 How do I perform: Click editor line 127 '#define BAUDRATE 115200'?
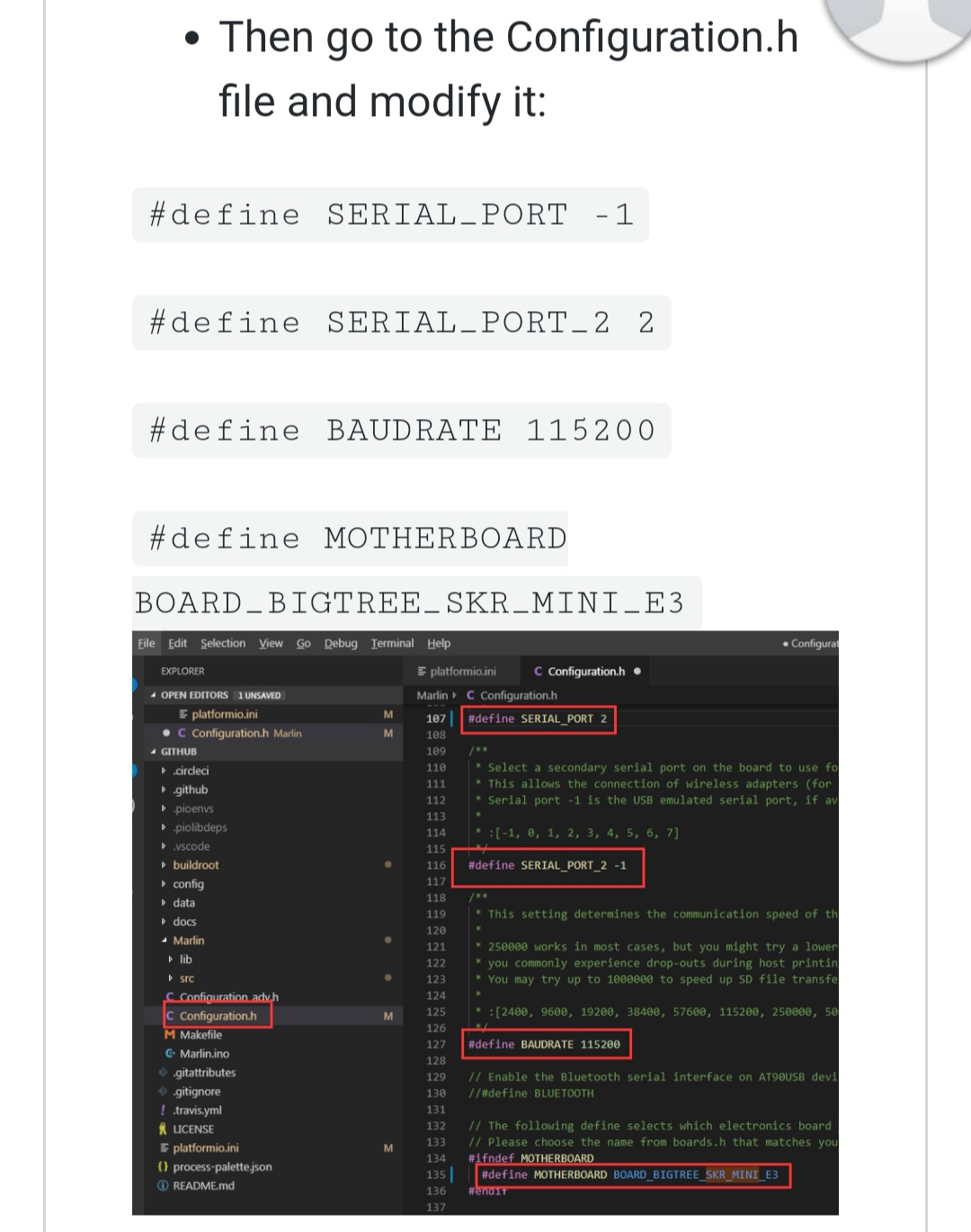tap(544, 1045)
